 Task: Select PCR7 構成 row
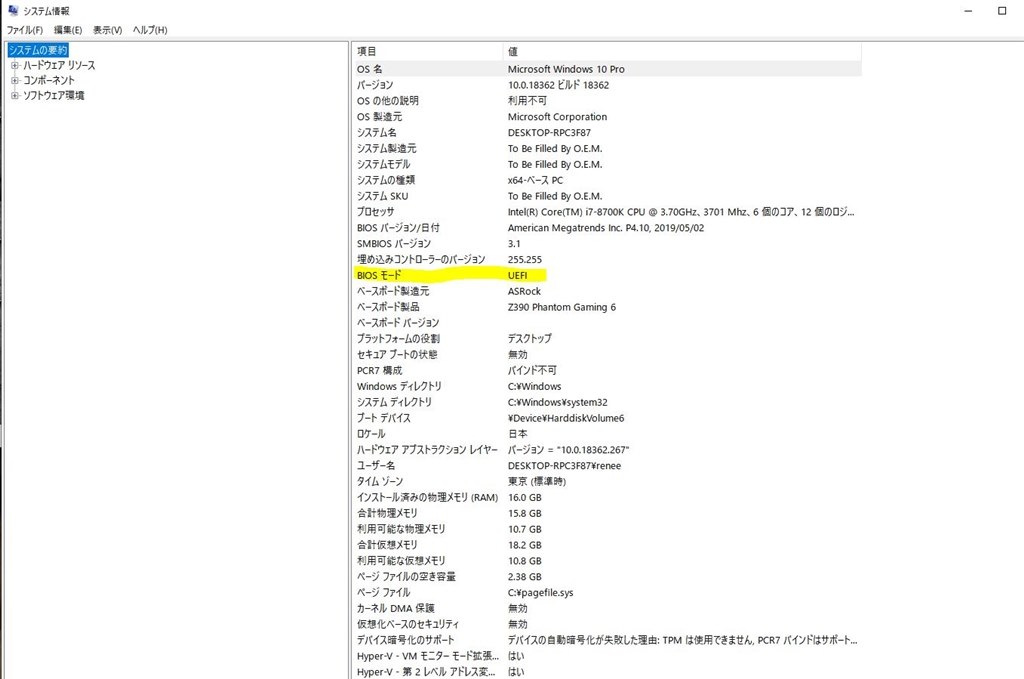pyautogui.click(x=607, y=370)
